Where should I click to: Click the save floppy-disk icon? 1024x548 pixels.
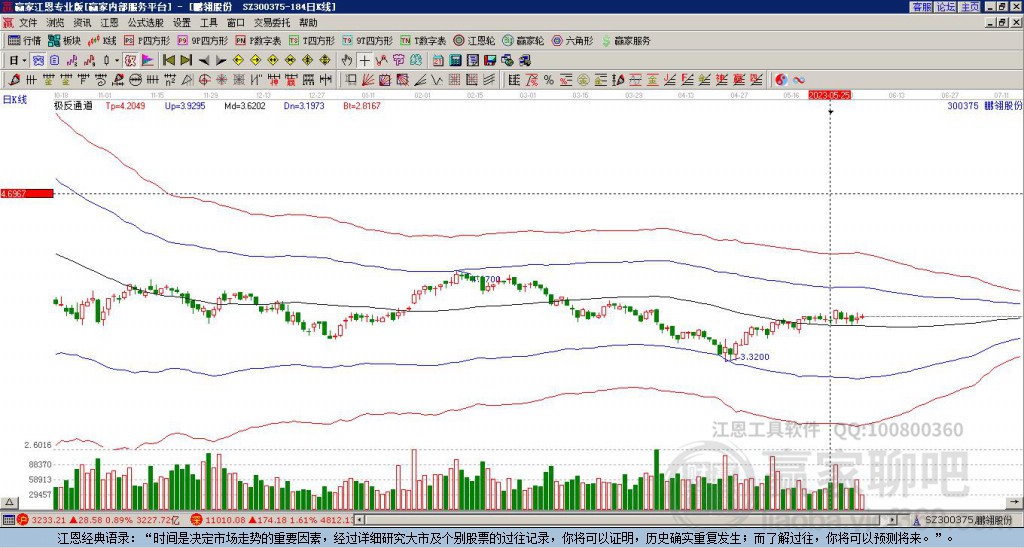point(490,61)
